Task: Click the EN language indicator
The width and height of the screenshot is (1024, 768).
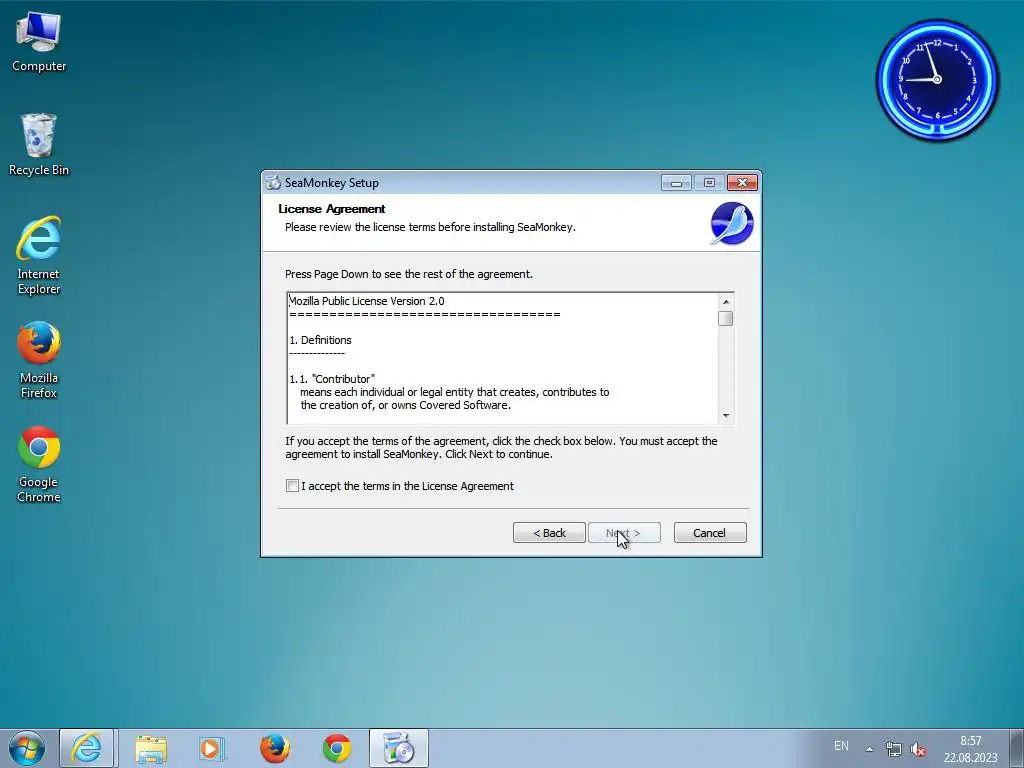Action: click(x=841, y=746)
